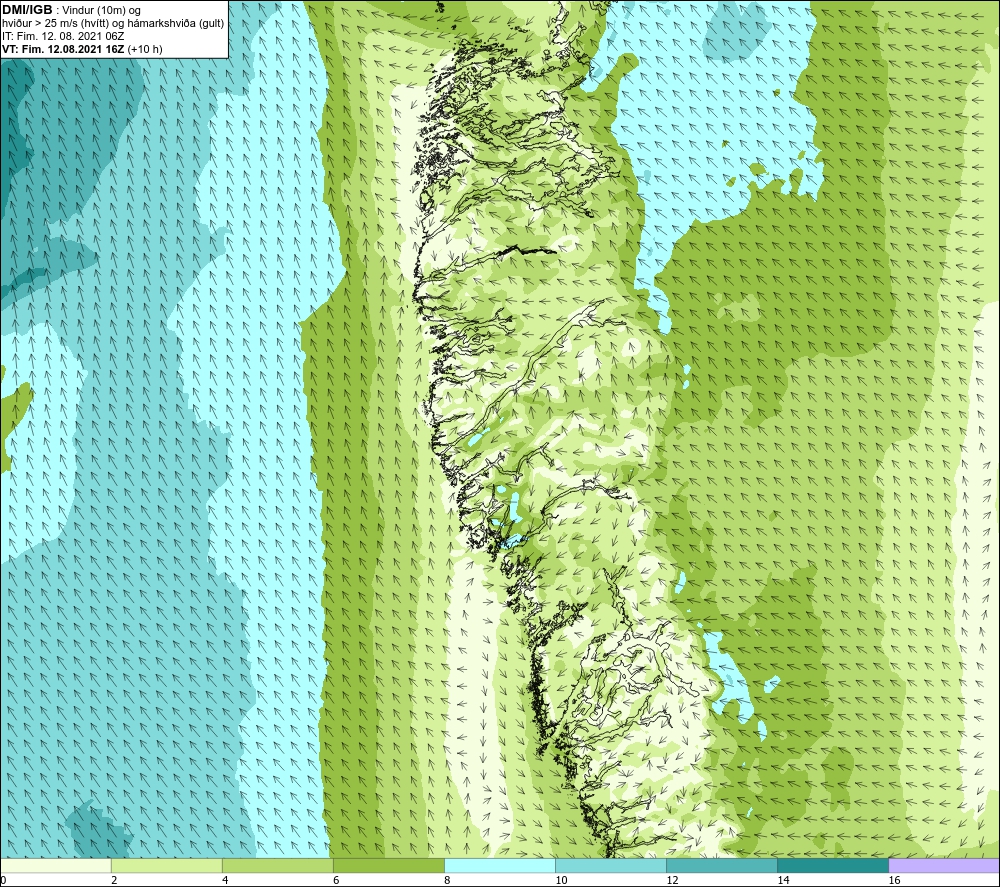Click the 8–10 m/s light cyan legend swatch

coord(500,865)
